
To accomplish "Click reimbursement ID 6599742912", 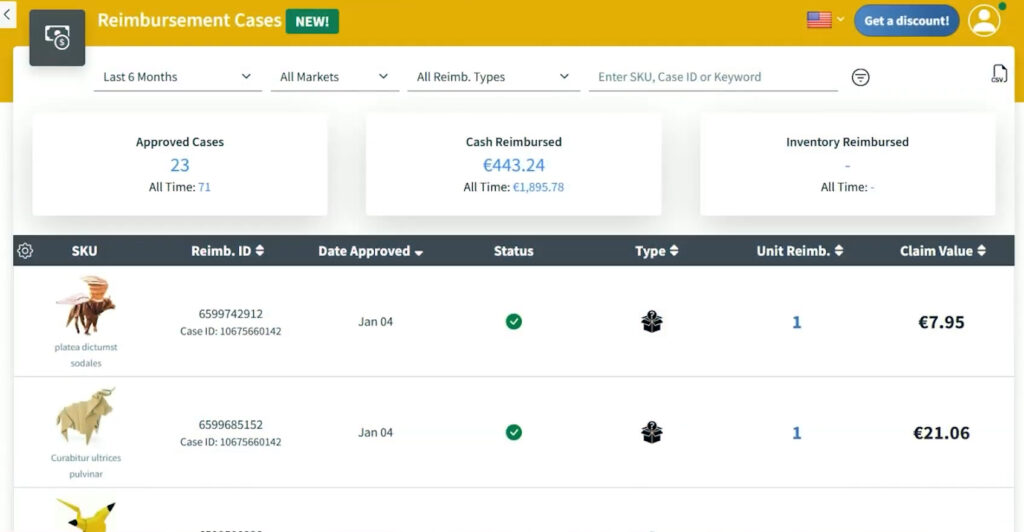I will [x=231, y=314].
